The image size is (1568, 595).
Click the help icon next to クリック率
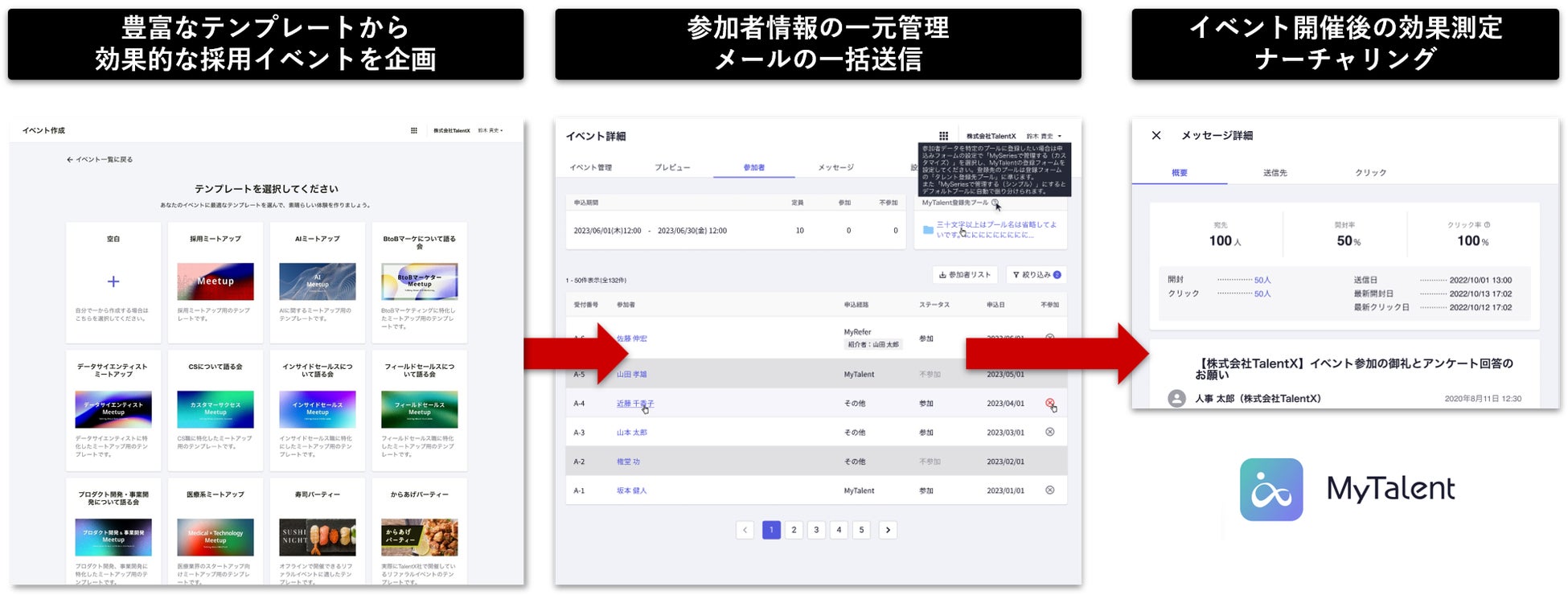point(1487,225)
